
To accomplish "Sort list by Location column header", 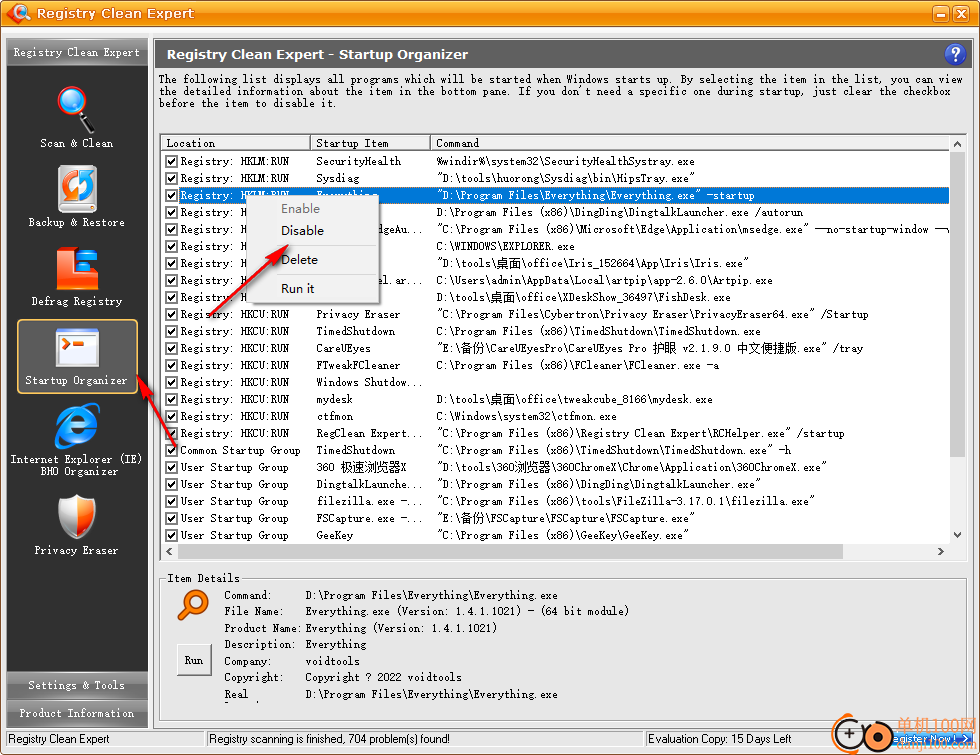I will pos(235,143).
